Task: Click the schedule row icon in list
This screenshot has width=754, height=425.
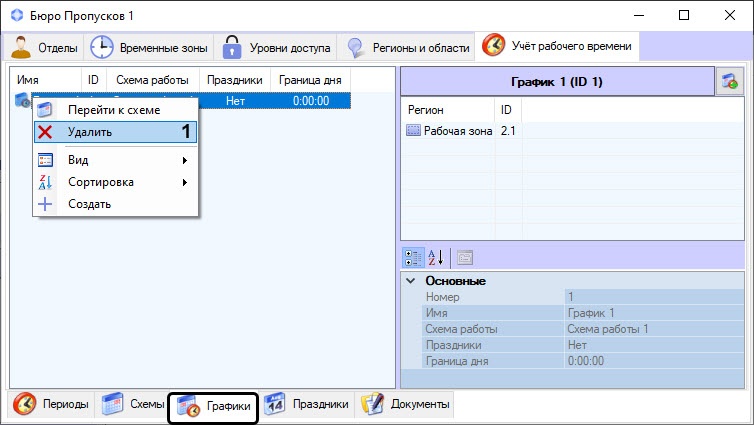Action: tap(22, 100)
